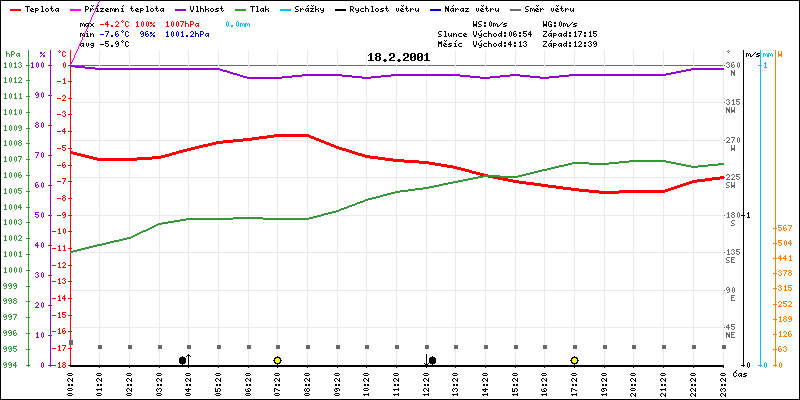This screenshot has height=400, width=800.
Task: Click the black moonset marker near 12:20
Action: click(432, 360)
